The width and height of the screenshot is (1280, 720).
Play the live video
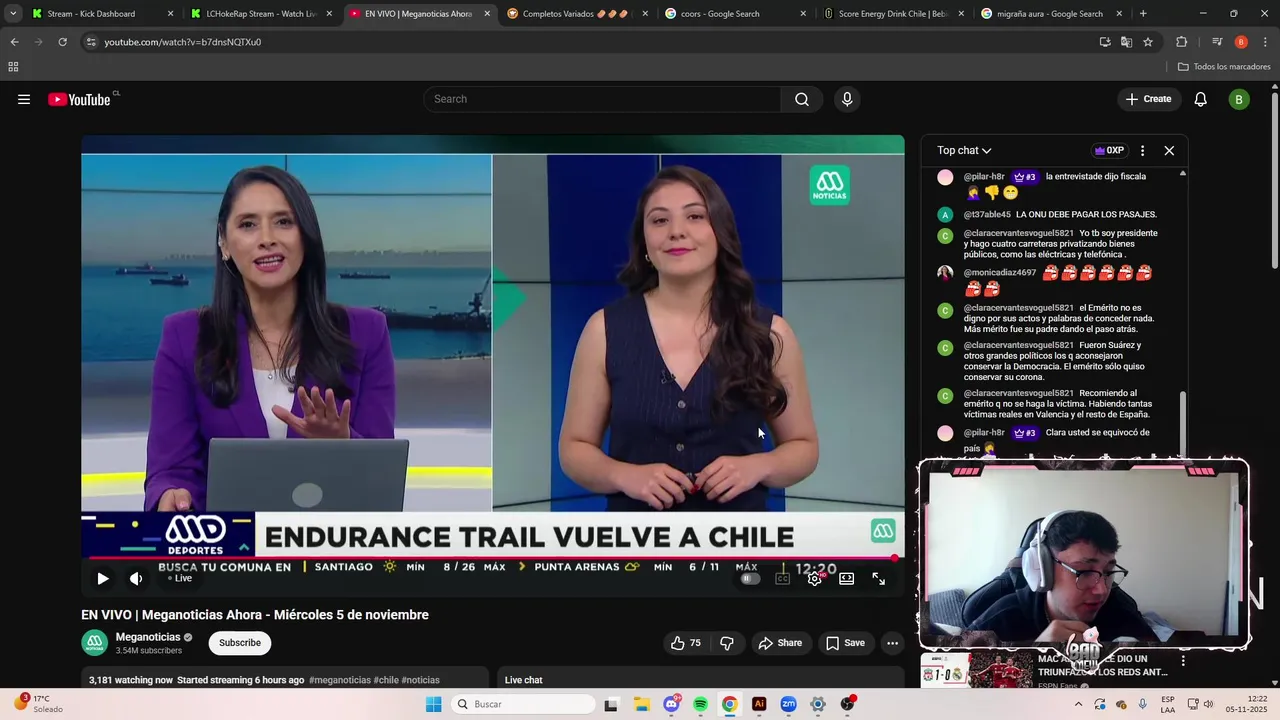tap(102, 578)
